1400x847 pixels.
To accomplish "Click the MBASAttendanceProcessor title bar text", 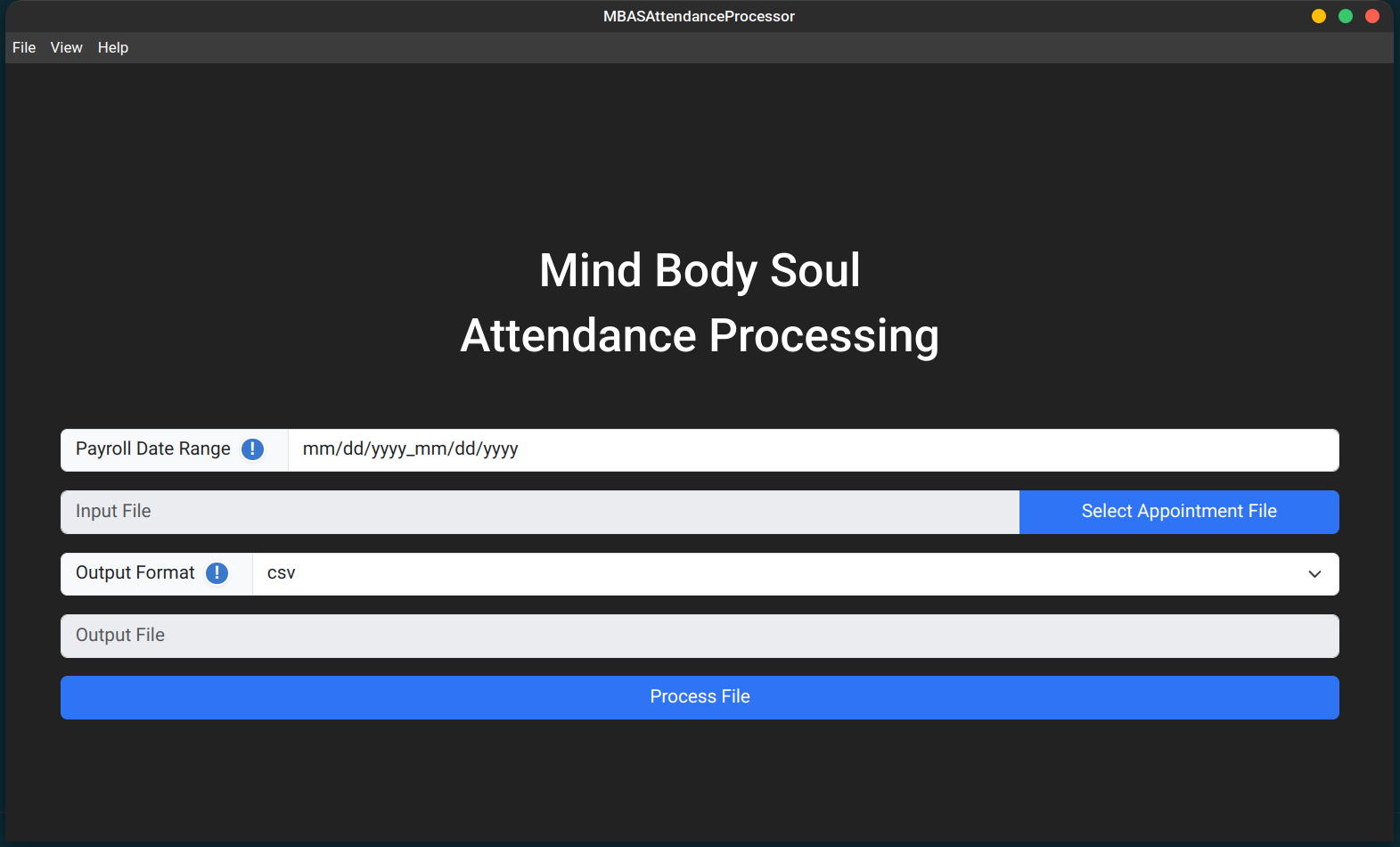I will (699, 16).
